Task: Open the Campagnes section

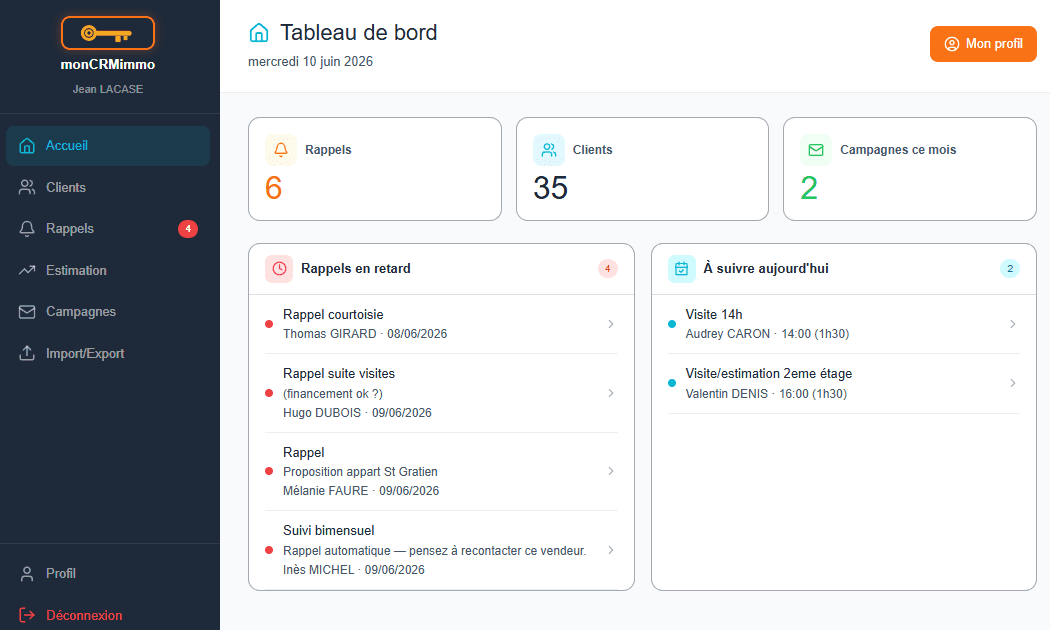Action: click(x=108, y=312)
